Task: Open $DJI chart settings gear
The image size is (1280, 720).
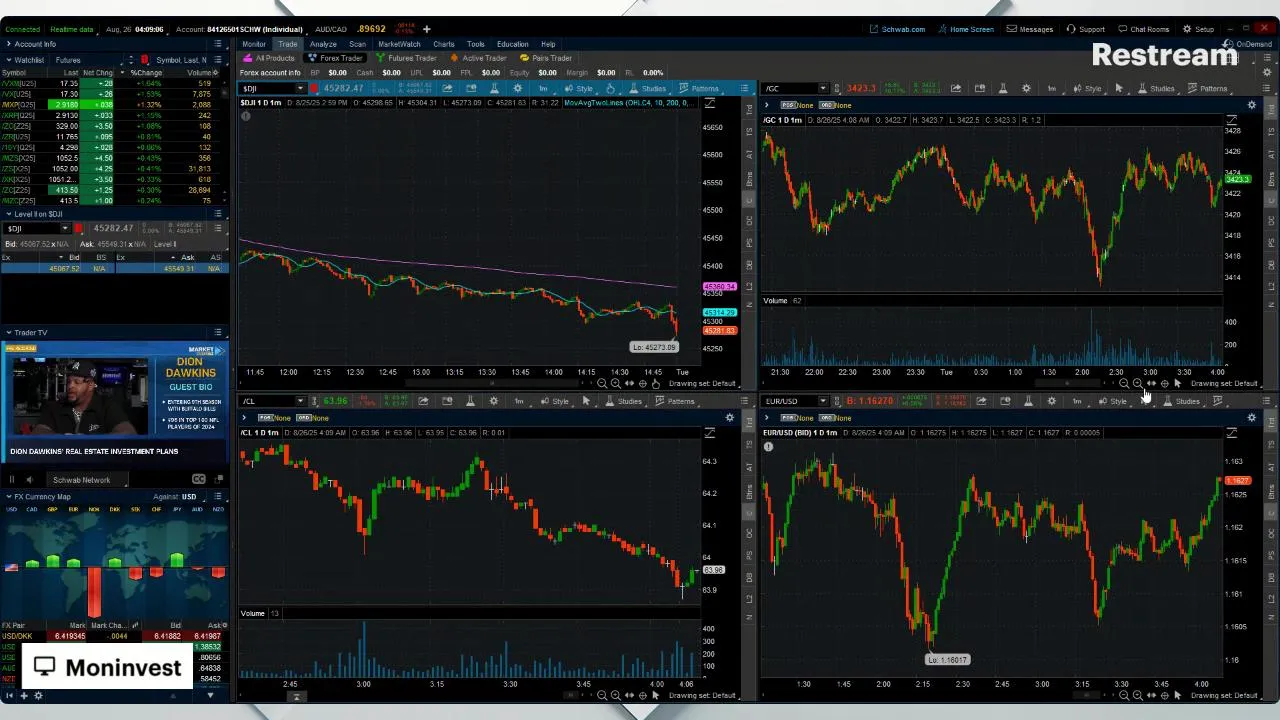Action: point(517,88)
